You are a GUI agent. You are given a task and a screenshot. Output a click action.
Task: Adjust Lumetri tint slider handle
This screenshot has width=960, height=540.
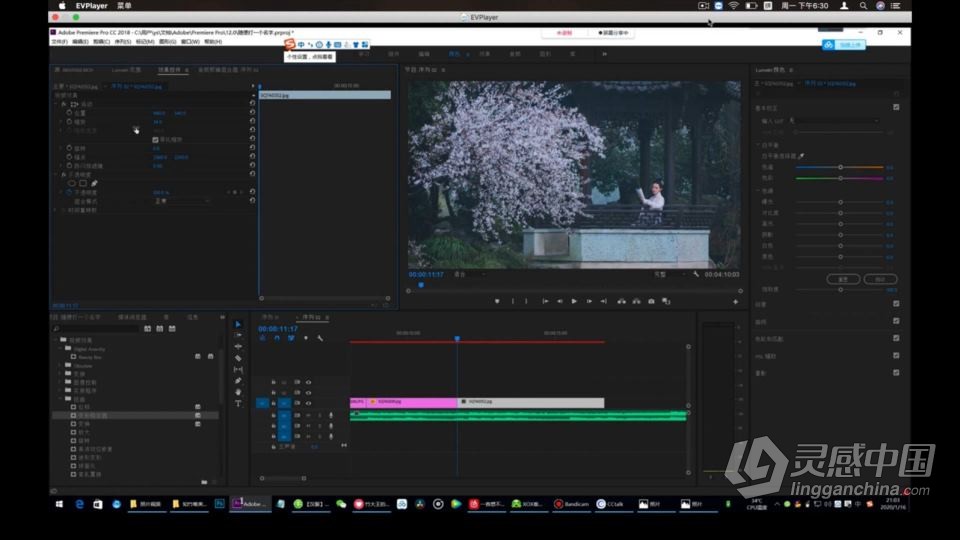(x=841, y=178)
